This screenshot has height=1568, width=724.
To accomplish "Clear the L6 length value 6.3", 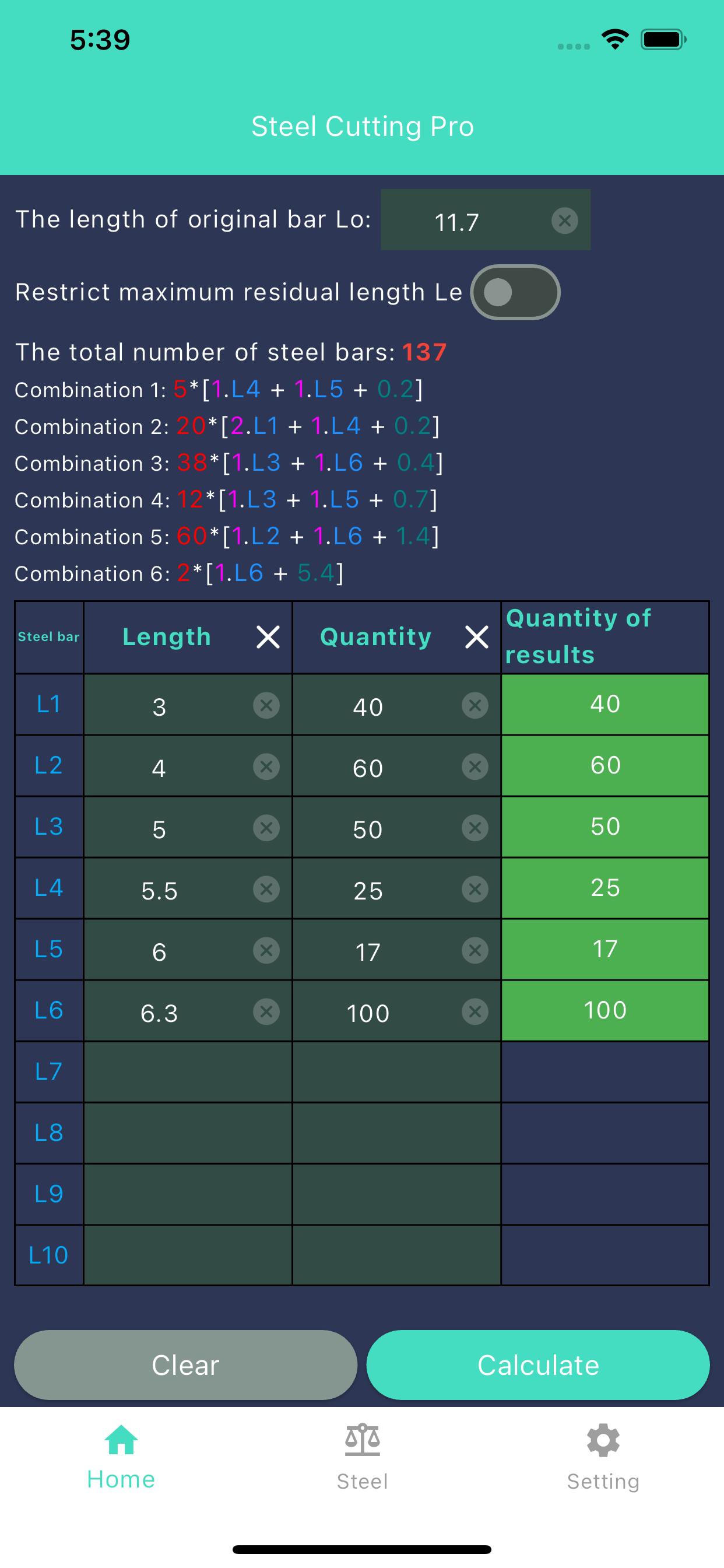I will coord(266,1012).
